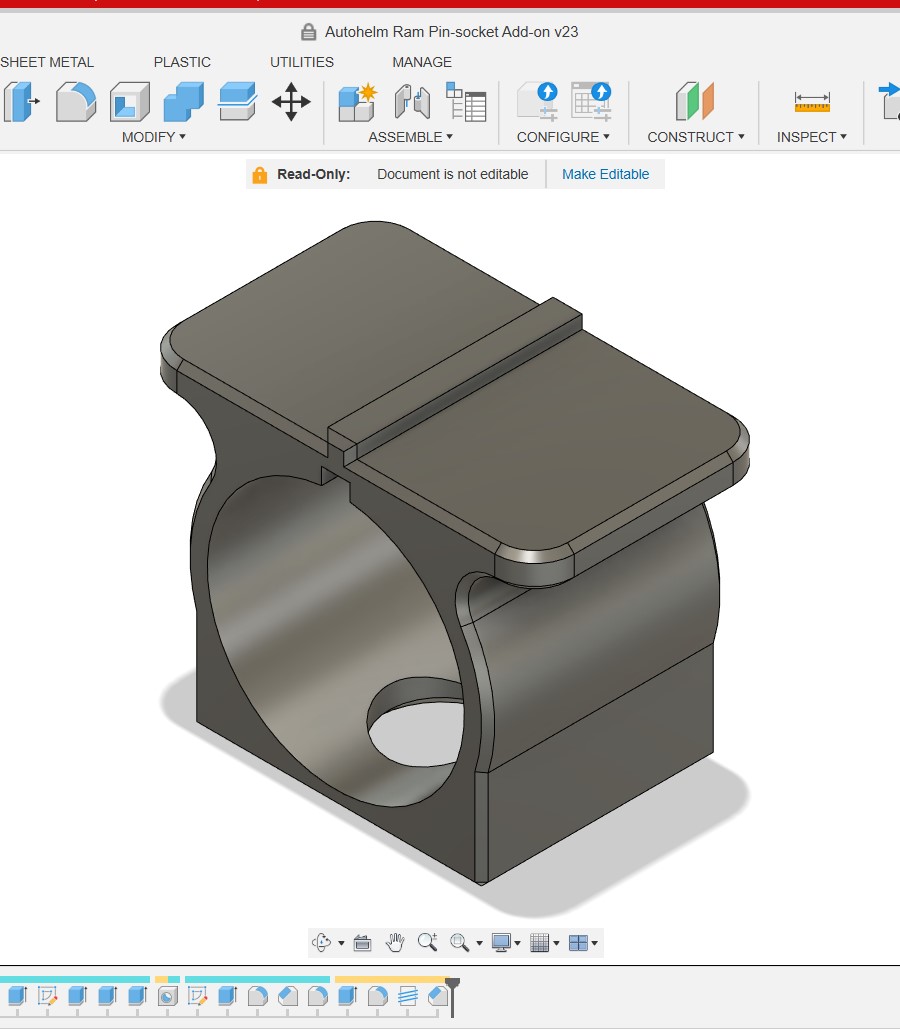
Task: Select the Shell tool icon
Action: click(129, 102)
